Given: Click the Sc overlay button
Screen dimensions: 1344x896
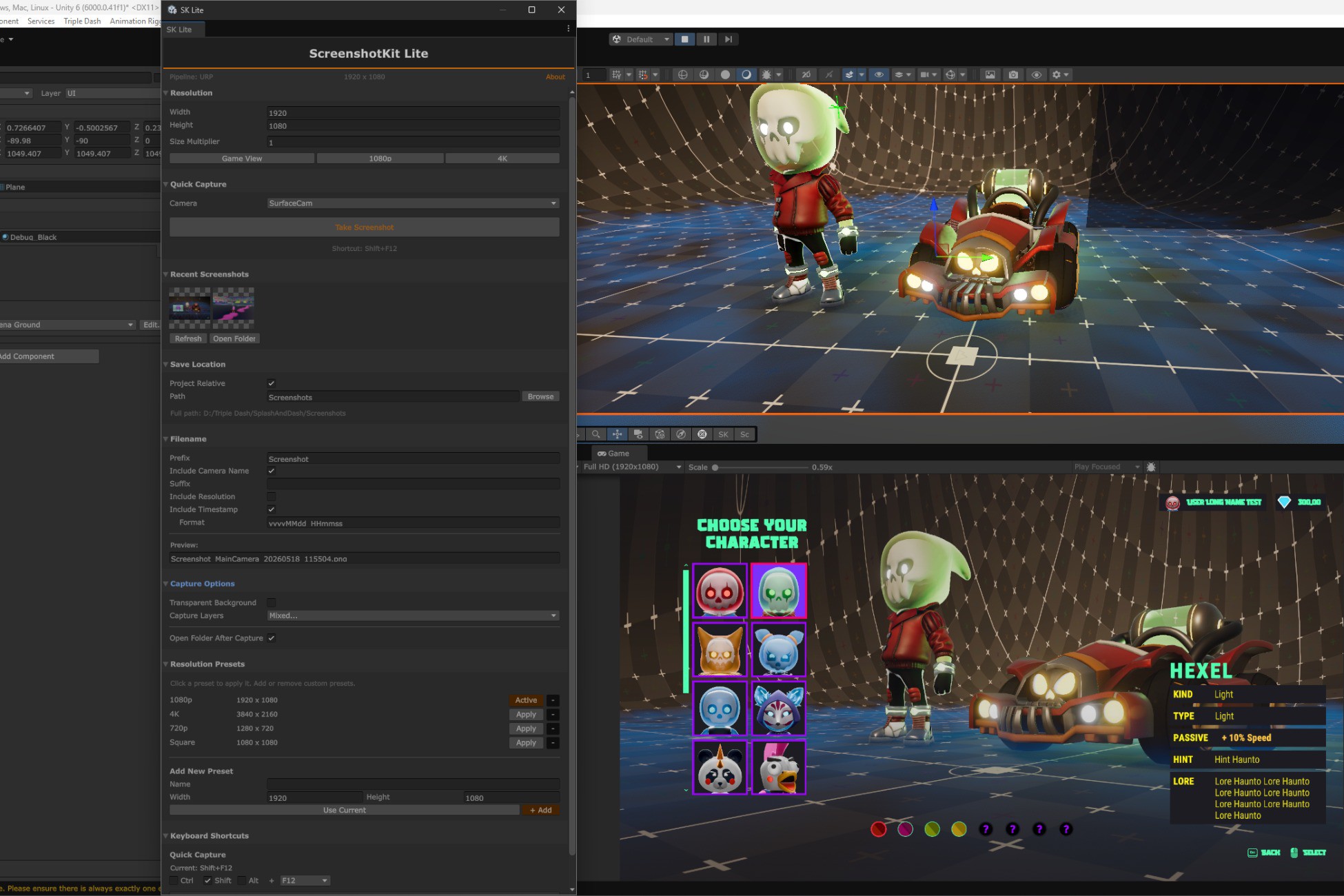Looking at the screenshot, I should click(744, 434).
